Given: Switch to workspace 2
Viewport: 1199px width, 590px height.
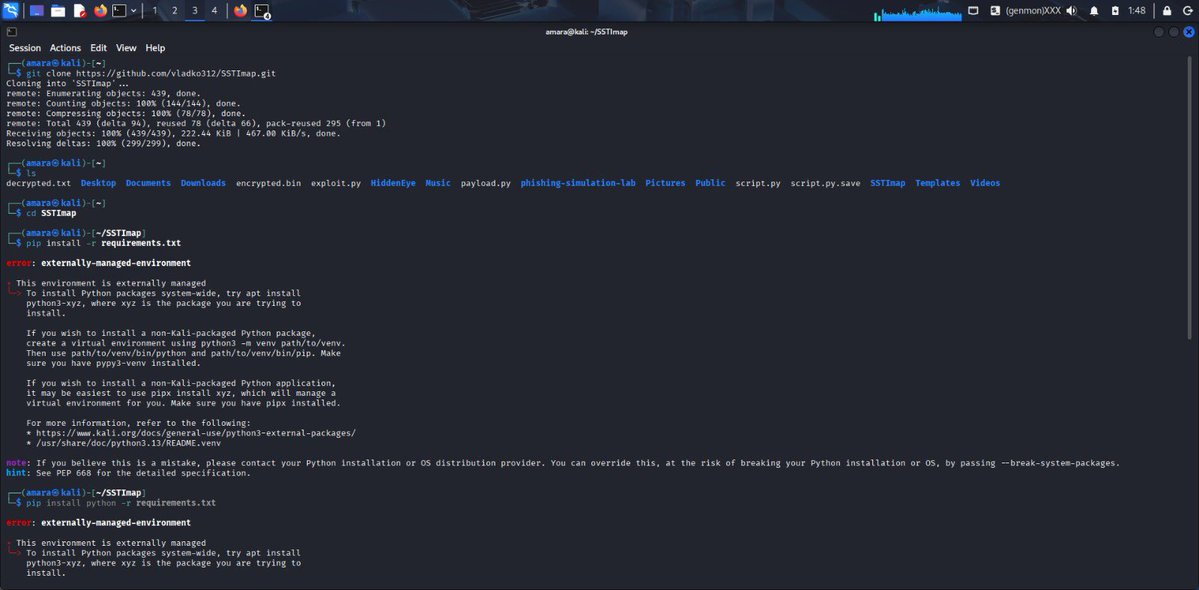Looking at the screenshot, I should (174, 11).
